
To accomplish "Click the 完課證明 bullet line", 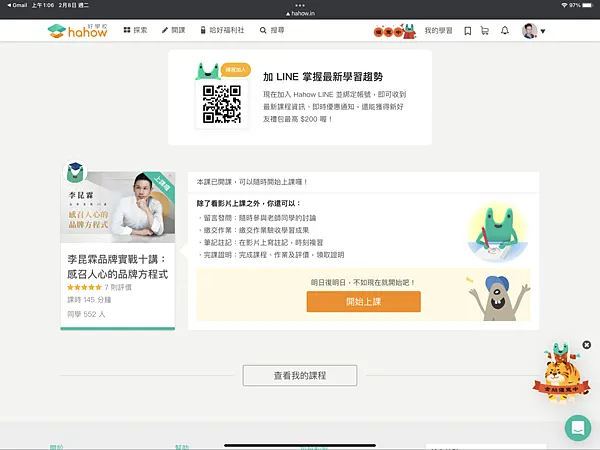I will coord(271,254).
